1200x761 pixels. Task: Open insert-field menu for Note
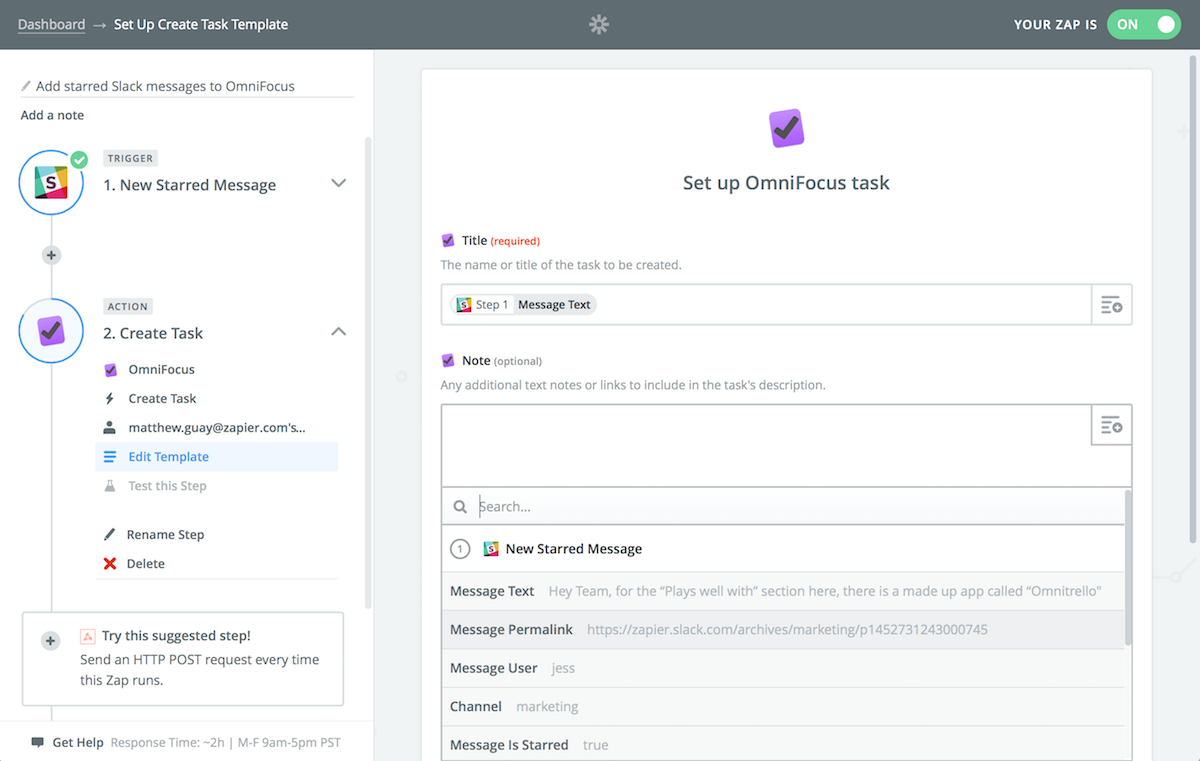click(1112, 425)
